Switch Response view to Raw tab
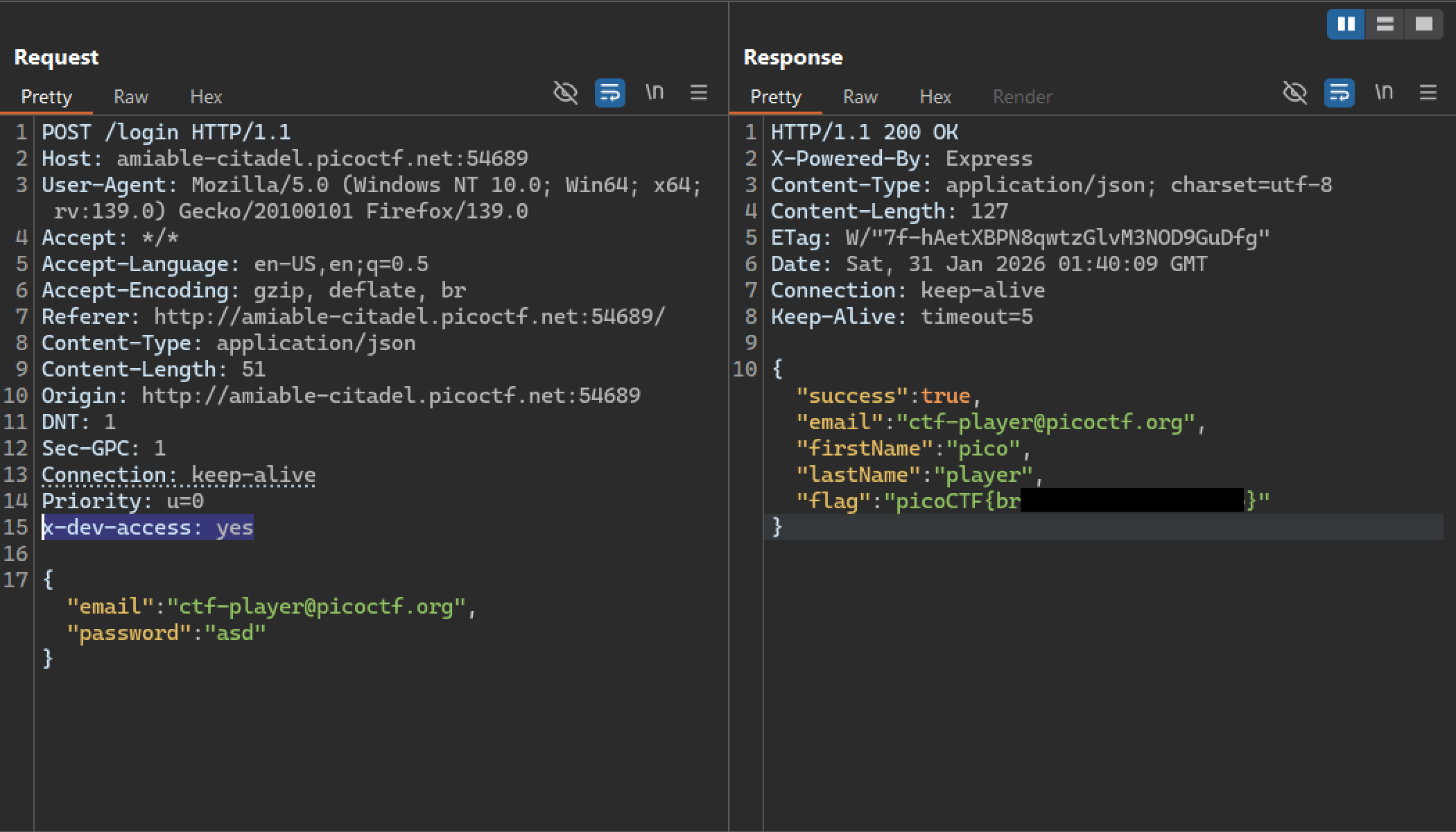Image resolution: width=1456 pixels, height=832 pixels. (860, 97)
